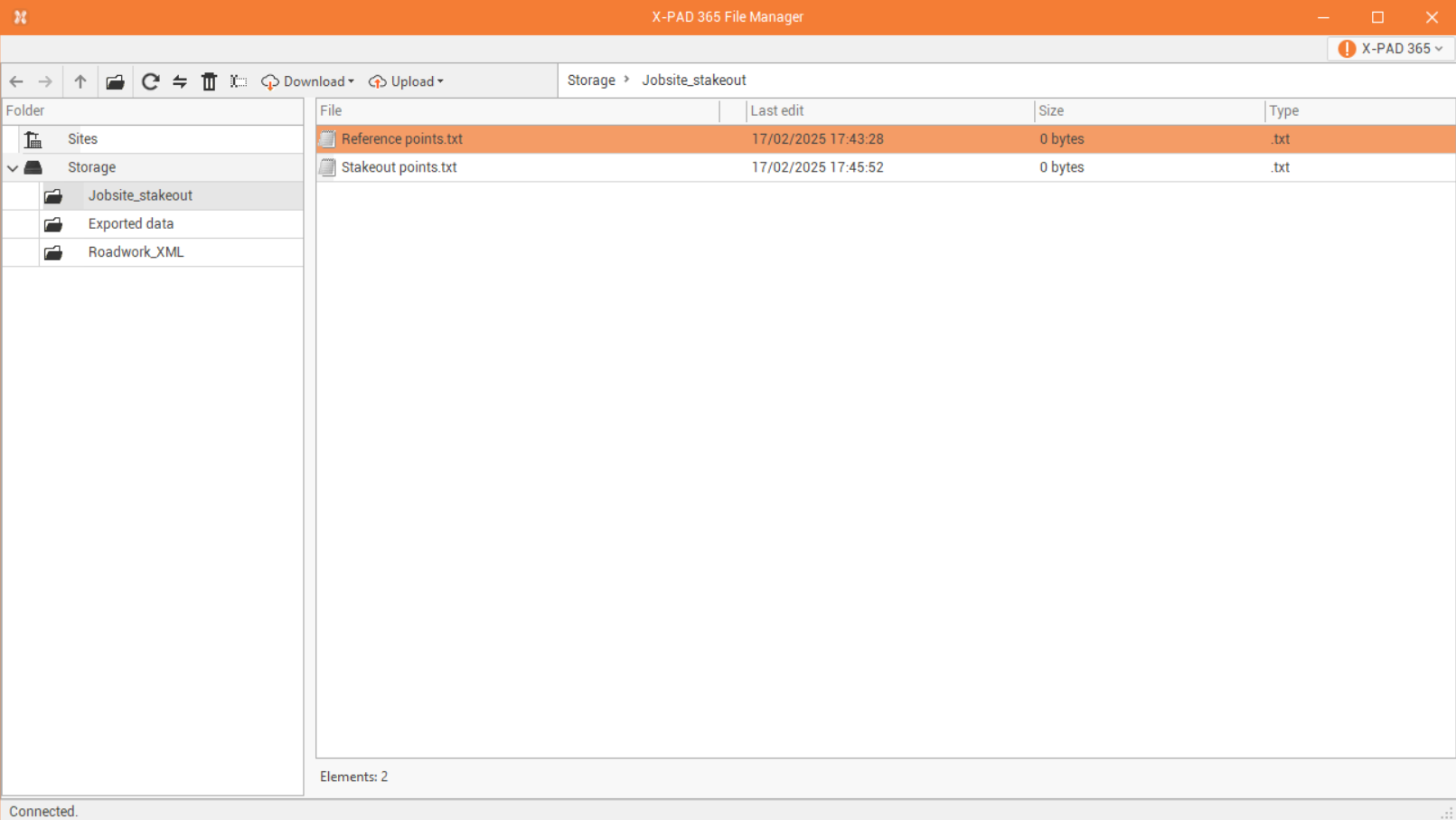
Task: Click the new folder toolbar icon
Action: point(115,81)
